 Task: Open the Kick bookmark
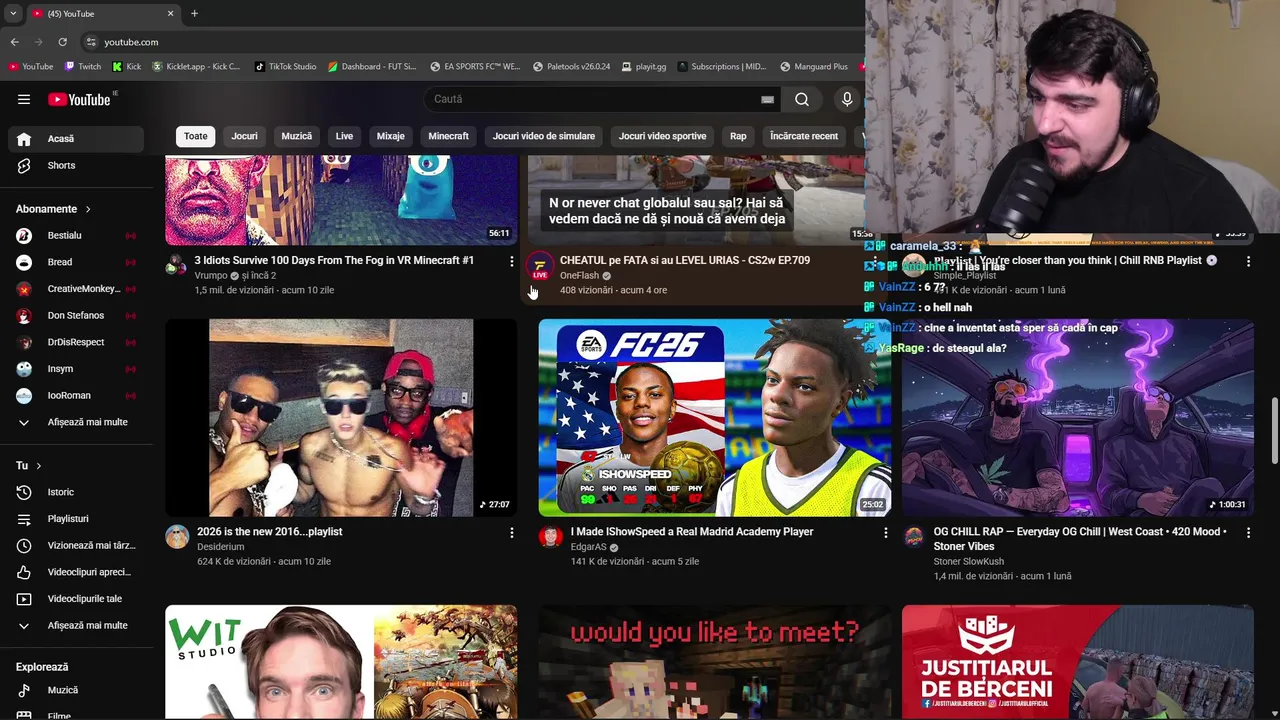127,67
